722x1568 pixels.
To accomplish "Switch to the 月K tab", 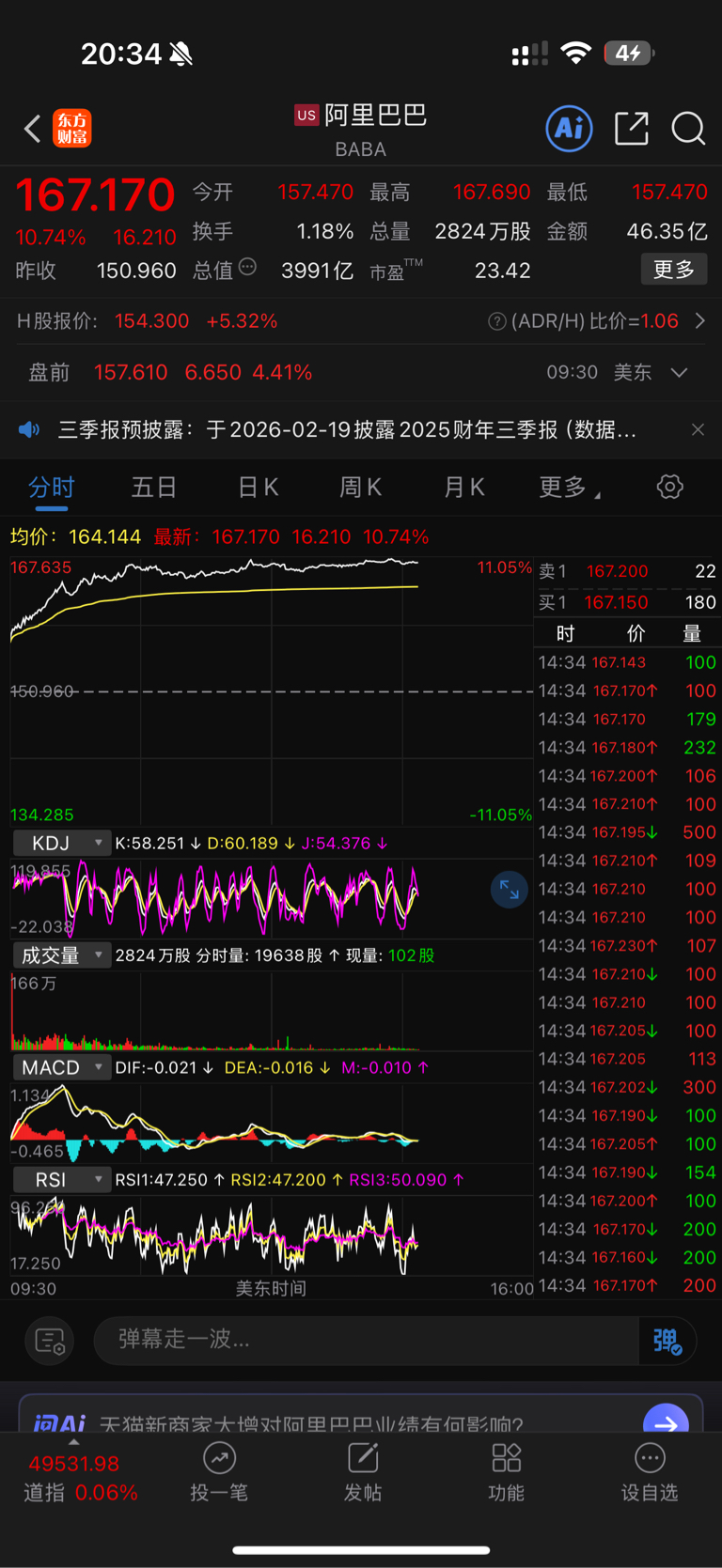I will [x=463, y=487].
